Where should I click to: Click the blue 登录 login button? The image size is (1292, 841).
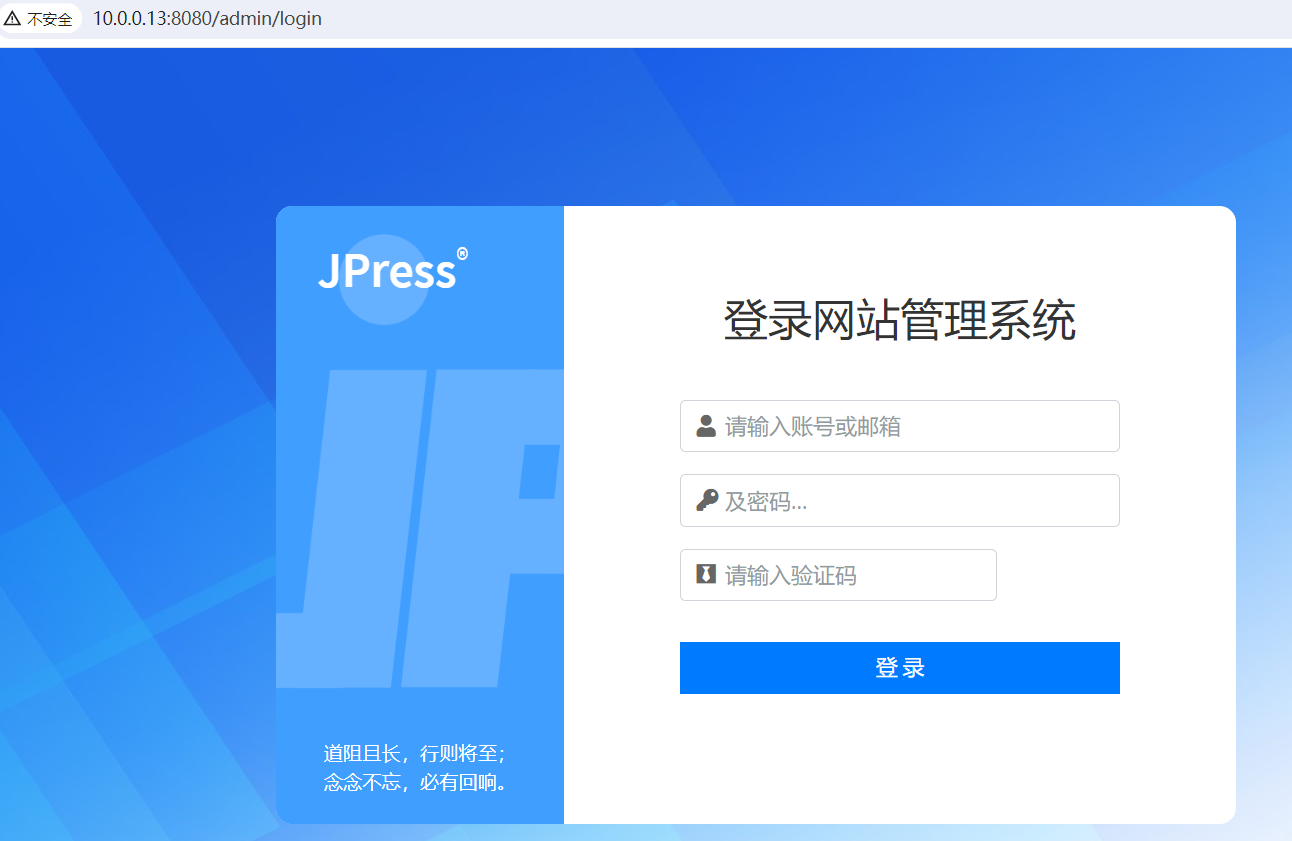coord(900,668)
